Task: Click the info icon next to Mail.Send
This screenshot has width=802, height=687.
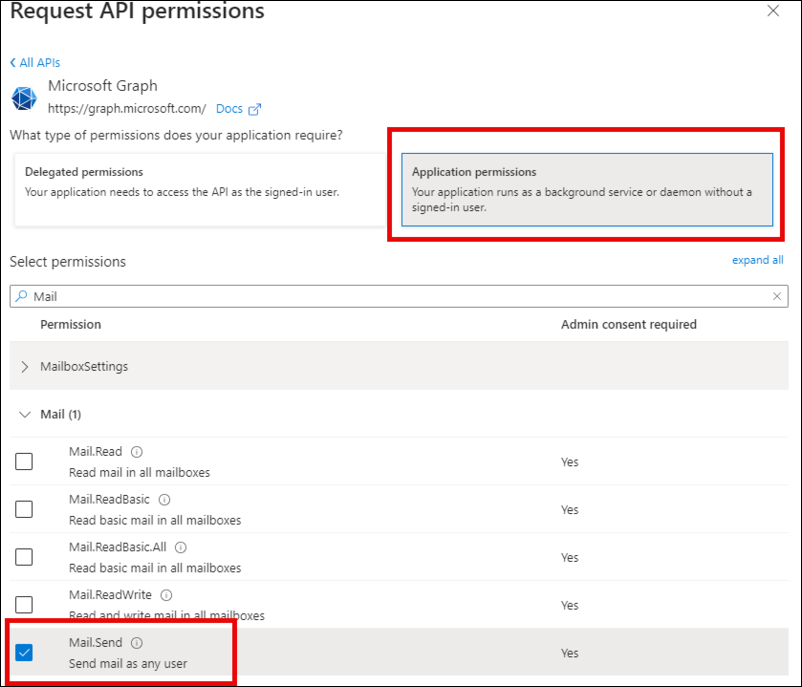Action: coord(137,643)
